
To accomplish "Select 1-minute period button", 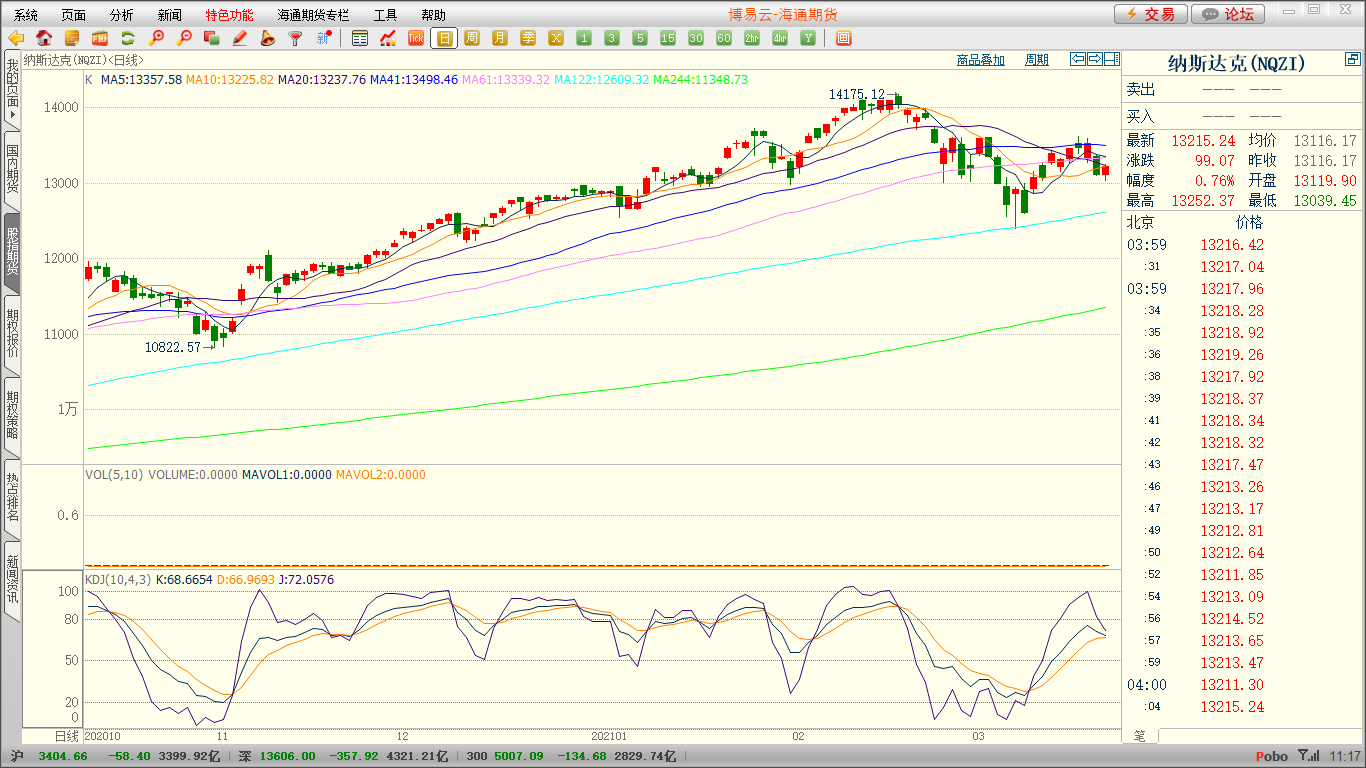I will (x=584, y=38).
